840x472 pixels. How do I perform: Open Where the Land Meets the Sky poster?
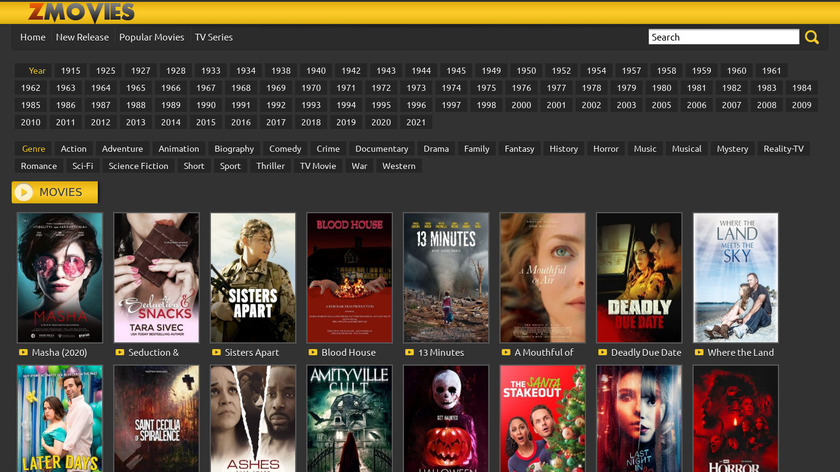click(736, 278)
